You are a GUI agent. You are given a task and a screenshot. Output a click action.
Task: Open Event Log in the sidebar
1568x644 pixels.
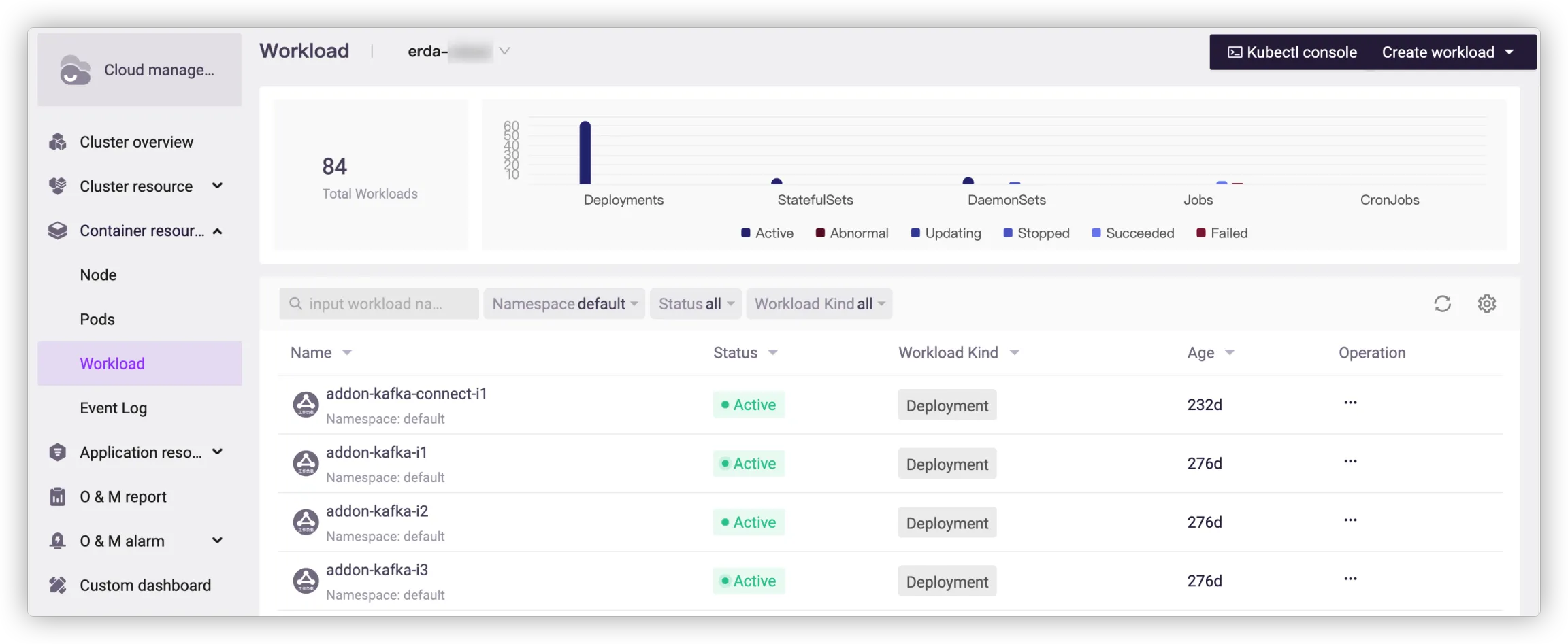(113, 408)
